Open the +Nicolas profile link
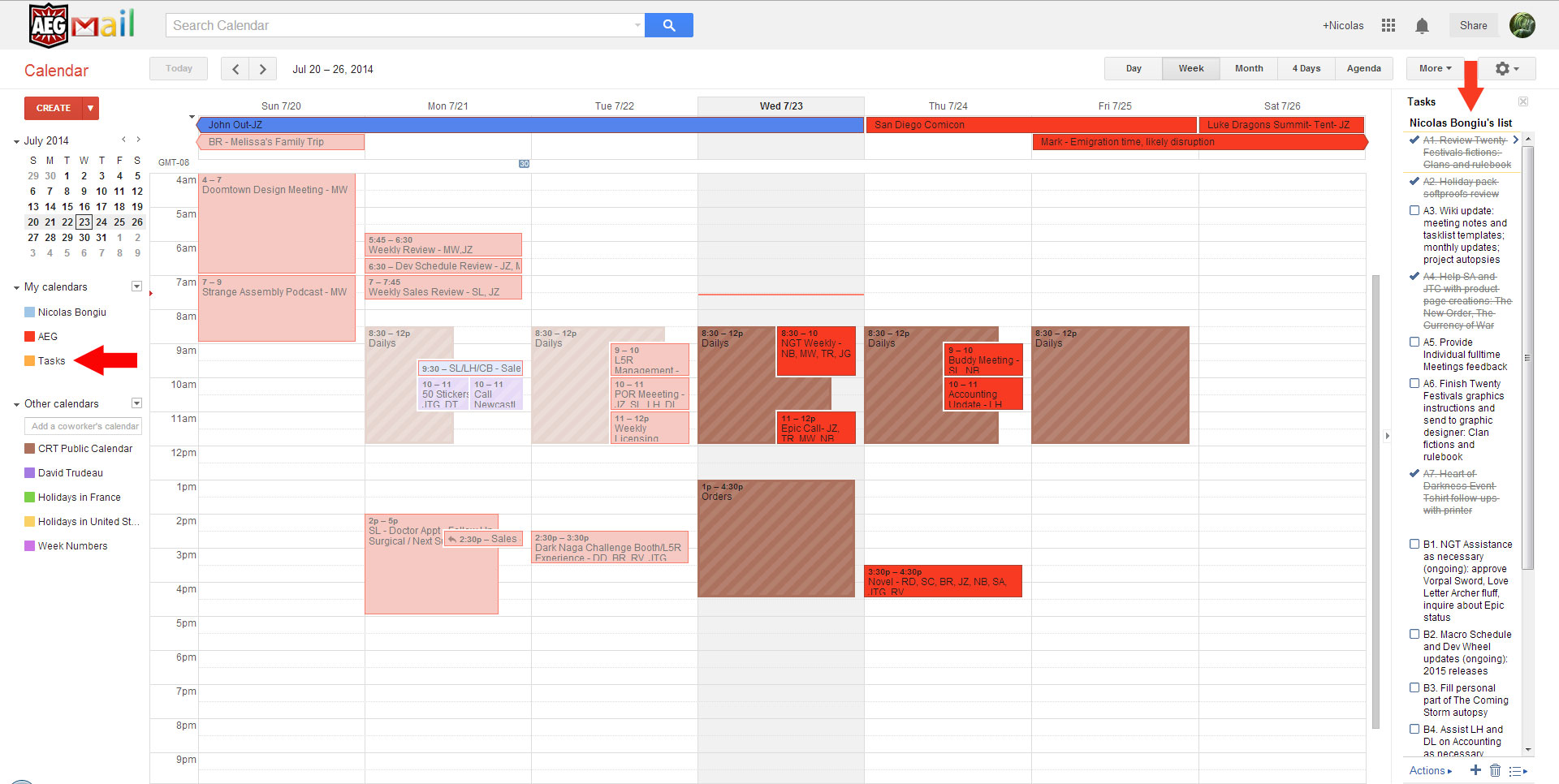The width and height of the screenshot is (1559, 784). pos(1343,25)
